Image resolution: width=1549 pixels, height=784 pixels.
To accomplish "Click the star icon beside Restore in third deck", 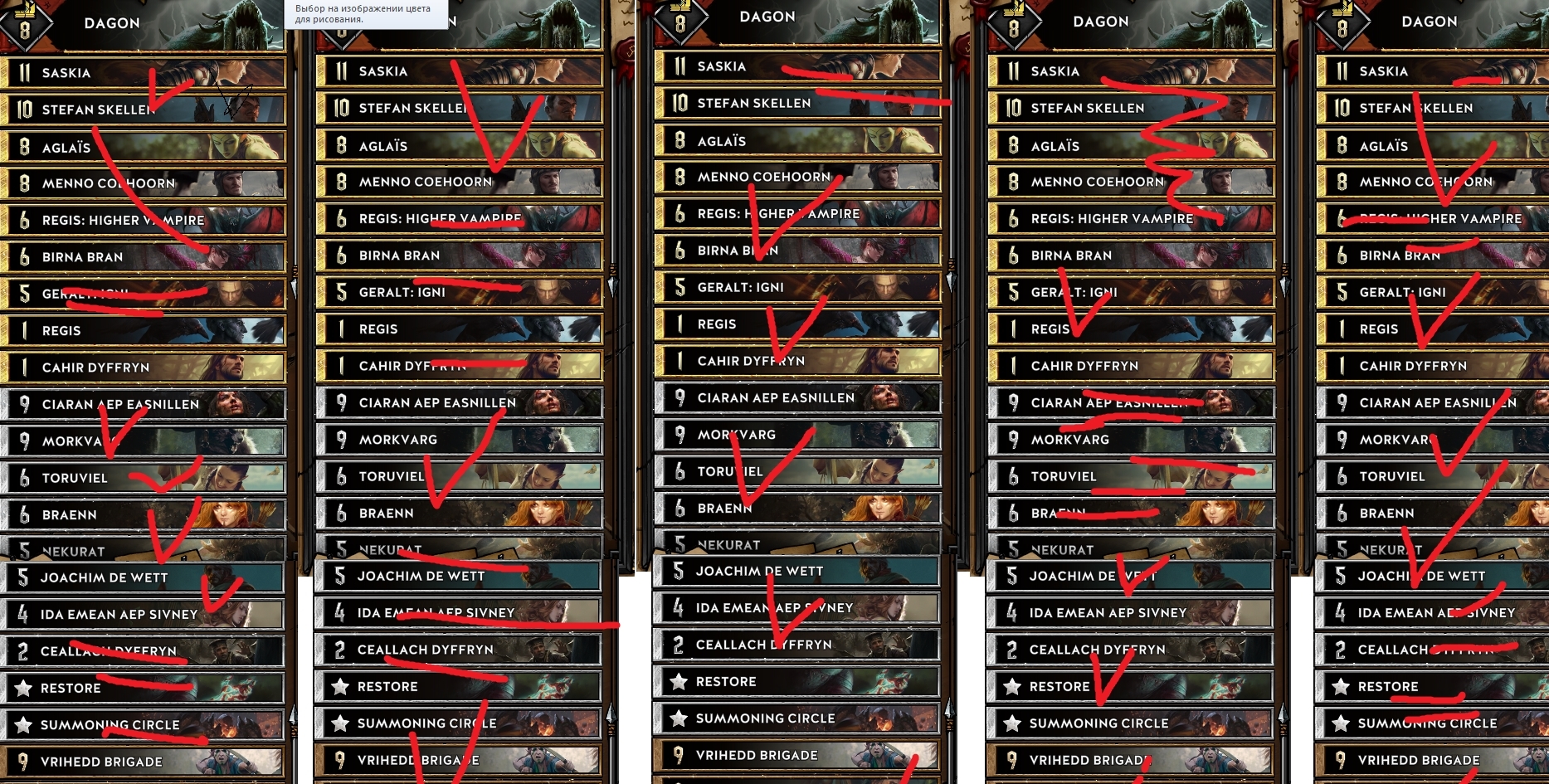I will coord(679,681).
